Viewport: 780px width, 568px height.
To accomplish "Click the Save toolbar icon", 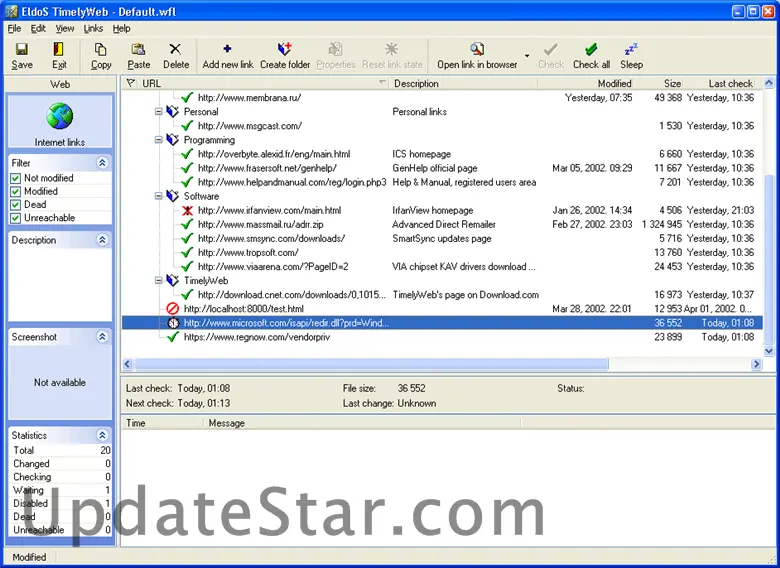I will point(22,49).
